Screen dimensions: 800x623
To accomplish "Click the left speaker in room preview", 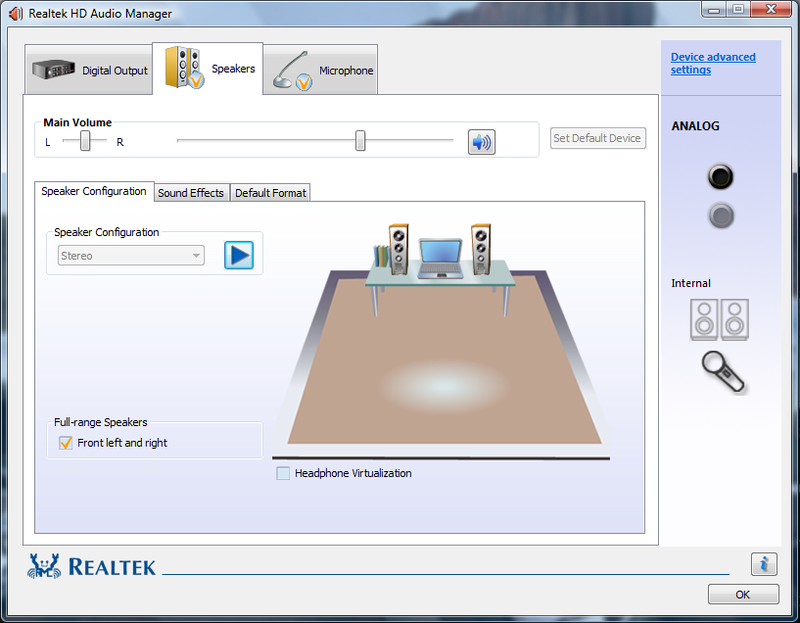I will [x=398, y=249].
